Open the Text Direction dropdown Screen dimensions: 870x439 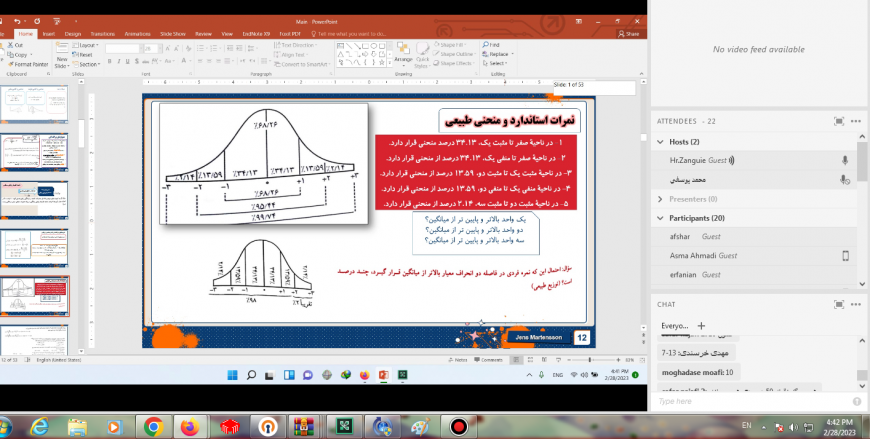(x=296, y=45)
